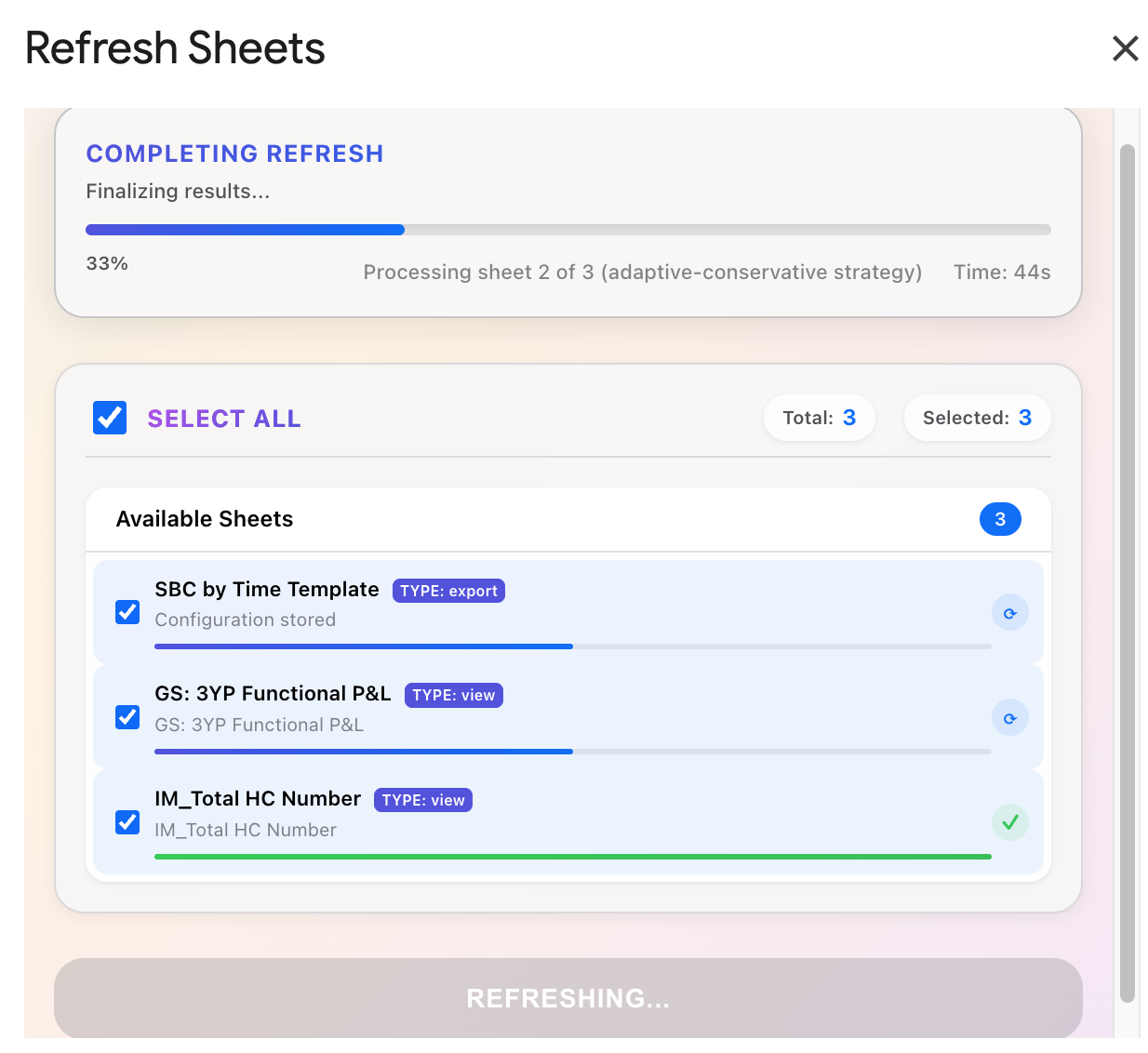Uncheck the SBC by Time Template sheet
This screenshot has width=1148, height=1053.
[x=127, y=612]
